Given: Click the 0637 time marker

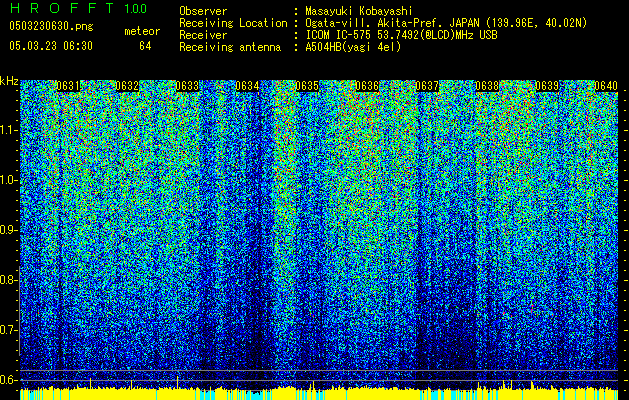Looking at the screenshot, I should (427, 86).
